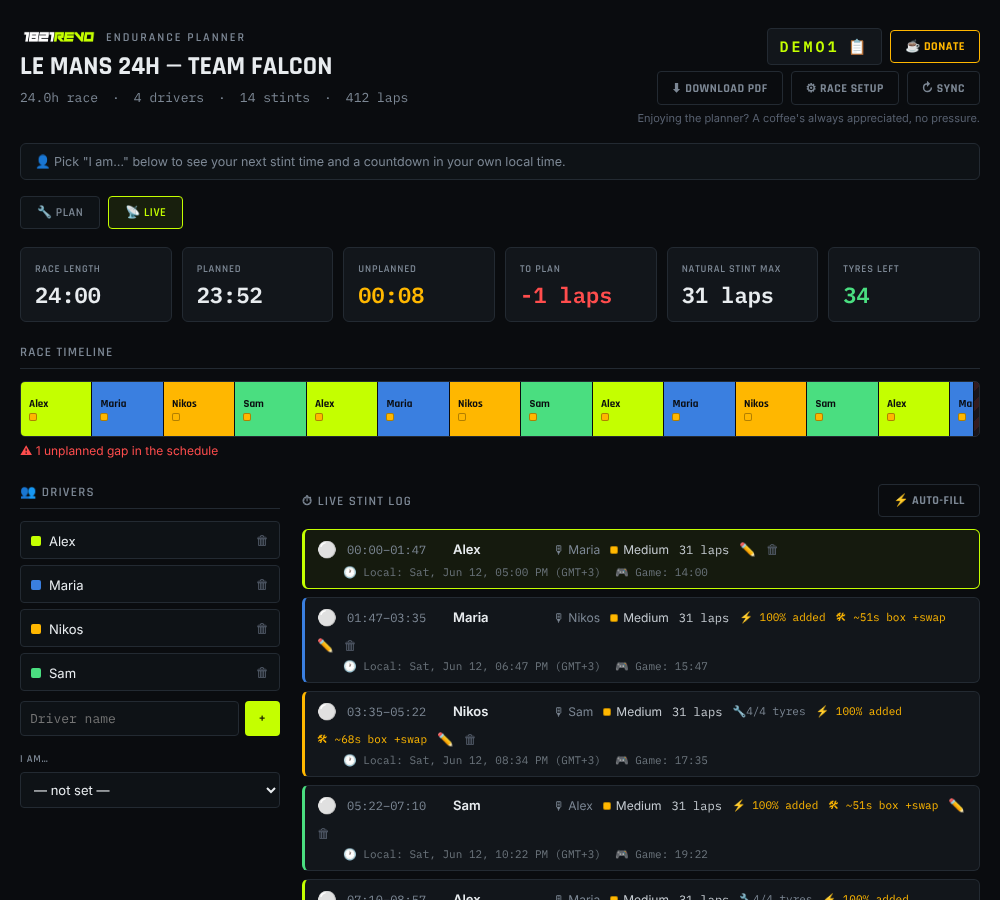The width and height of the screenshot is (1000, 900).
Task: Click the Unplanned 00:08 stat card
Action: click(419, 284)
